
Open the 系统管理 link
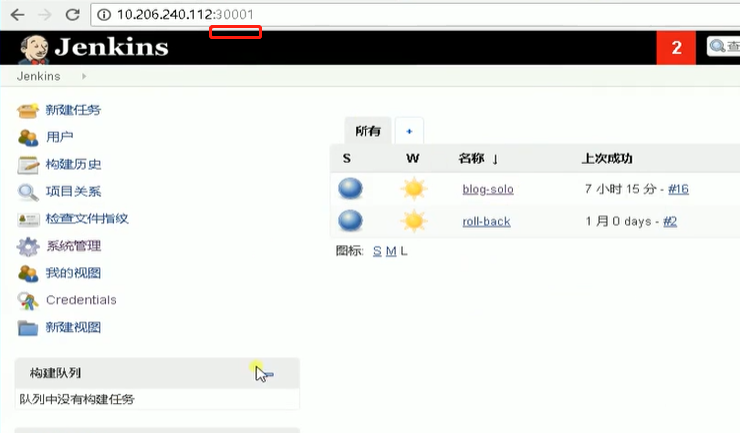click(x=74, y=246)
